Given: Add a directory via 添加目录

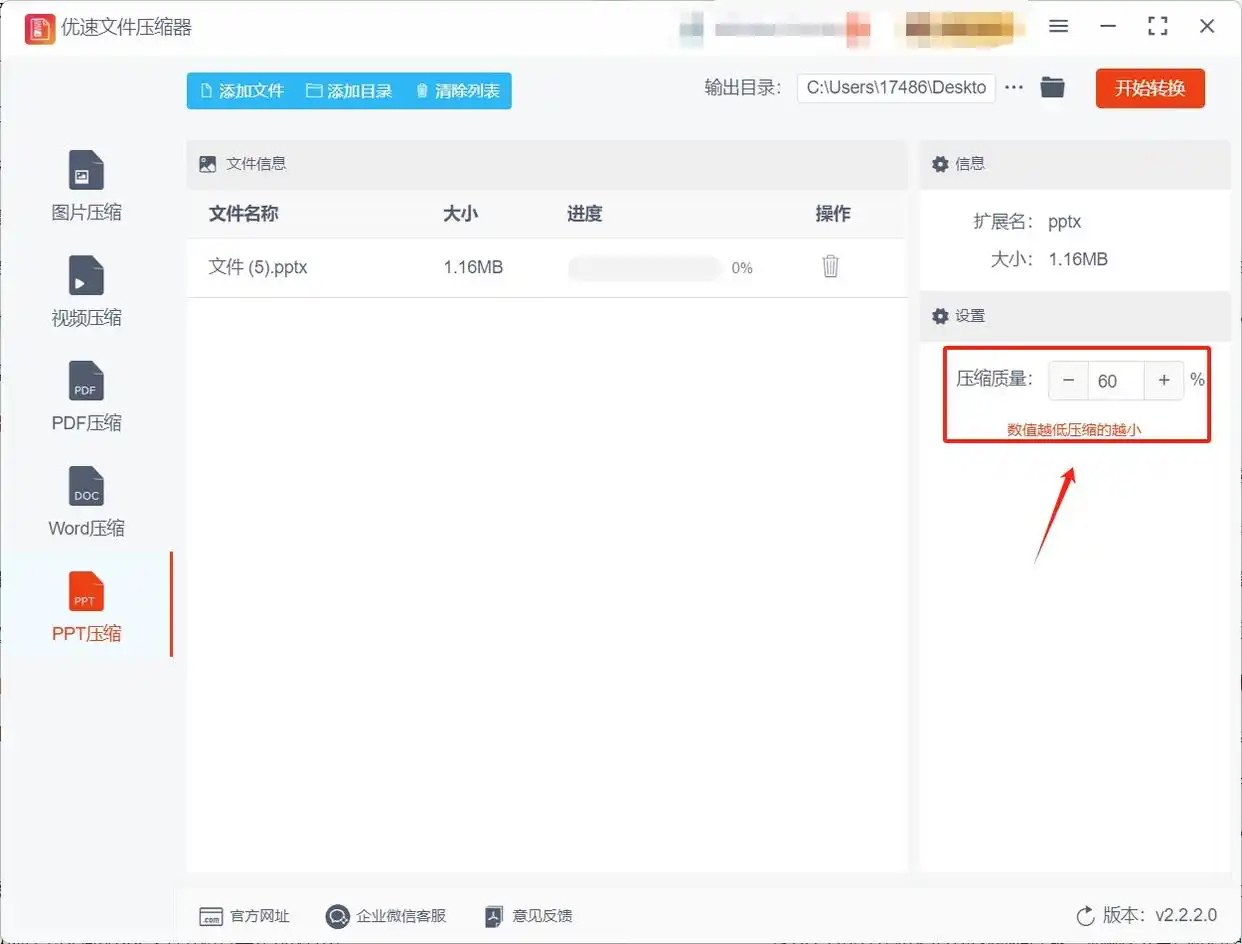Looking at the screenshot, I should 349,90.
